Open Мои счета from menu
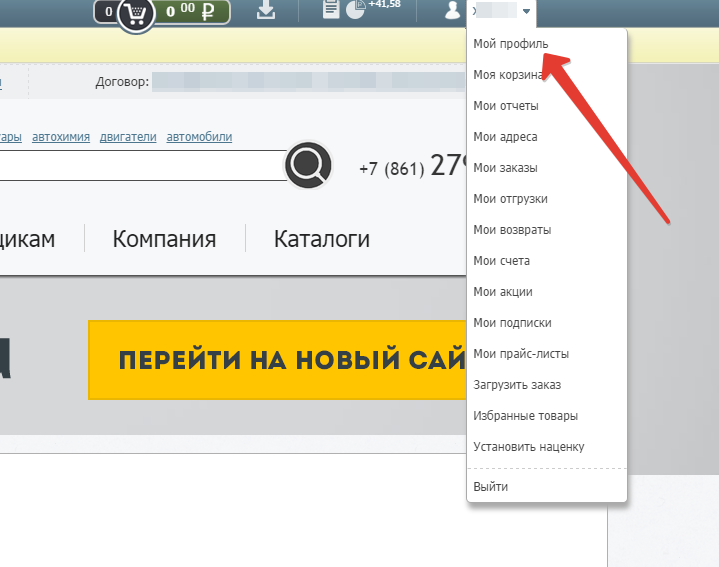The height and width of the screenshot is (567, 719). pos(502,261)
